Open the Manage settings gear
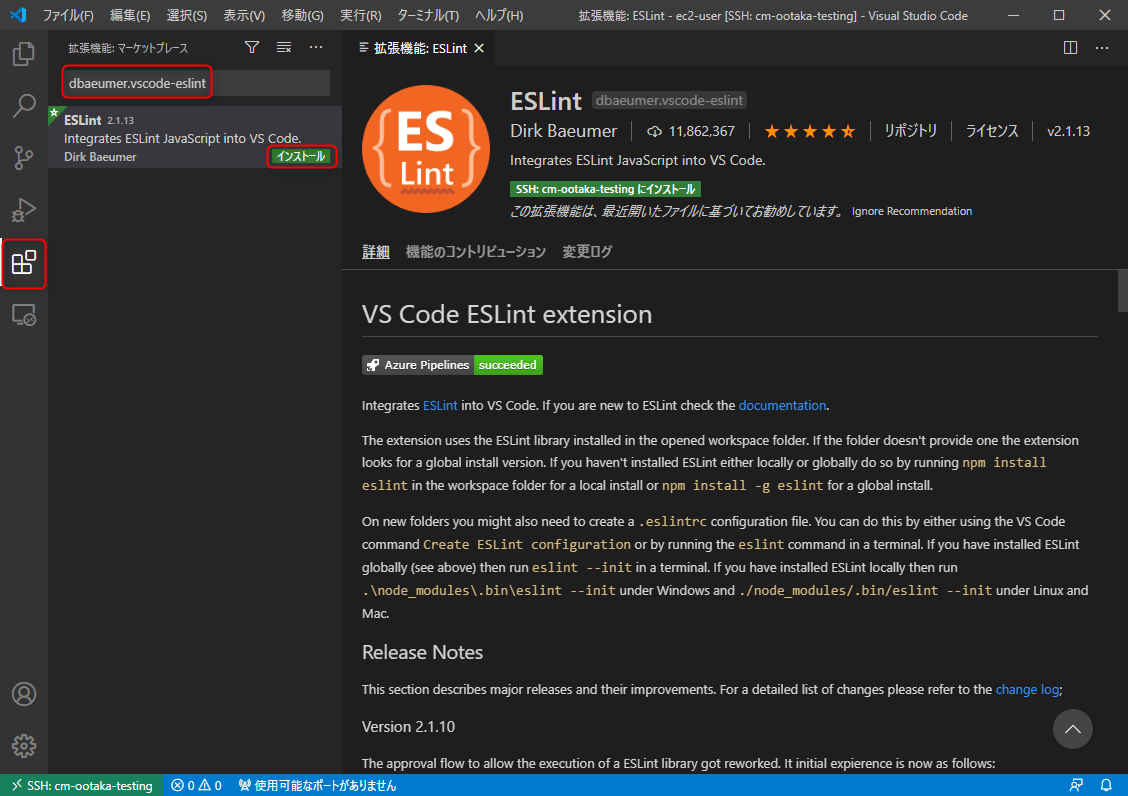 pos(24,745)
